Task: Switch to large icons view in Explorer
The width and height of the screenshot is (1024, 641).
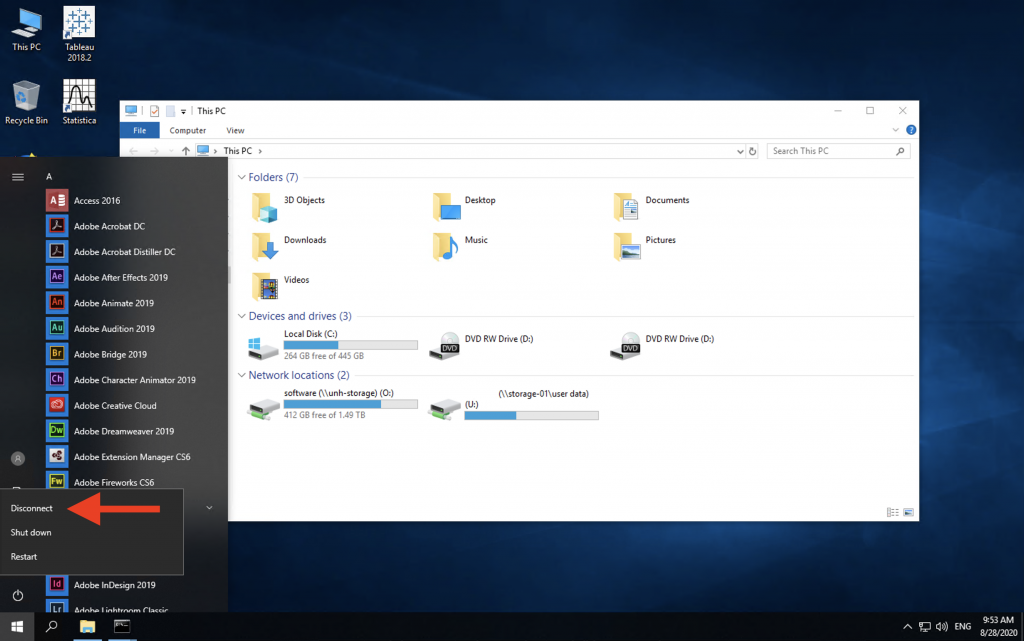Action: coord(908,512)
